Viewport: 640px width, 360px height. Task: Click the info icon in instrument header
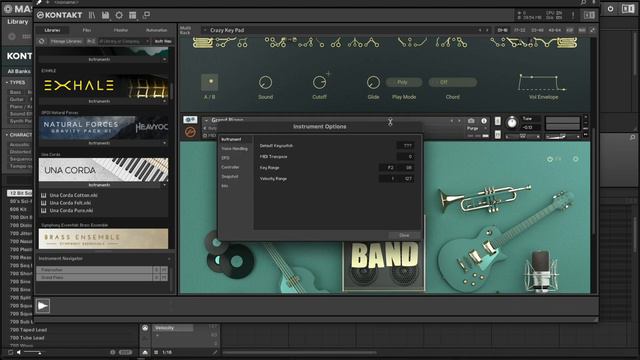pyautogui.click(x=484, y=121)
